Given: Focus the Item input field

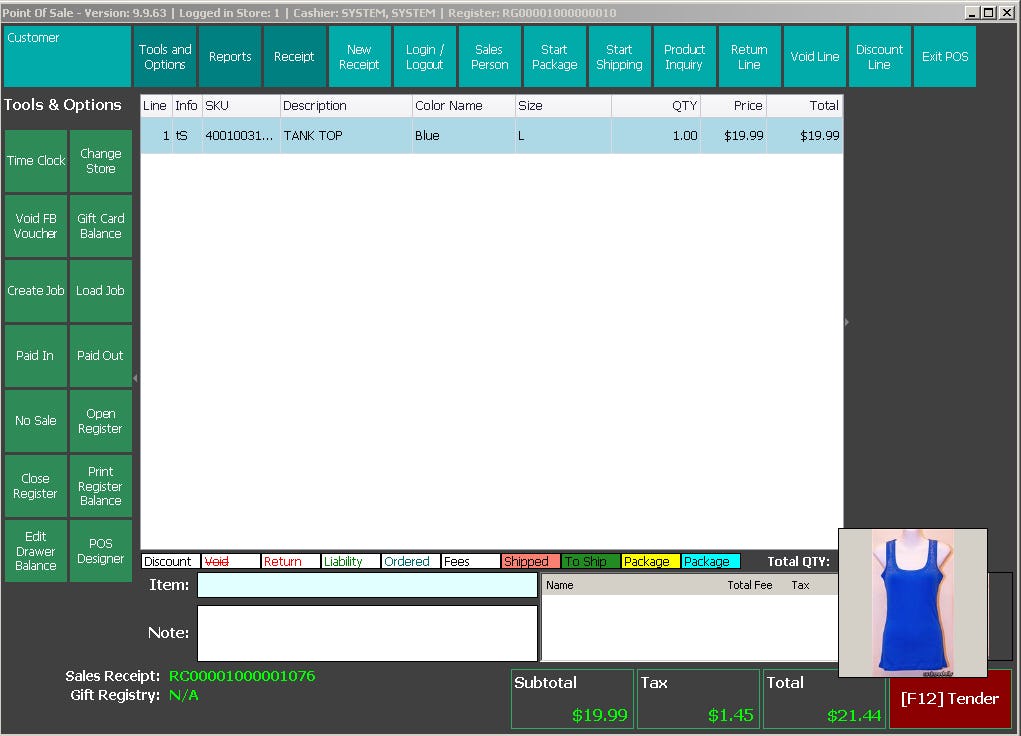Looking at the screenshot, I should 367,585.
